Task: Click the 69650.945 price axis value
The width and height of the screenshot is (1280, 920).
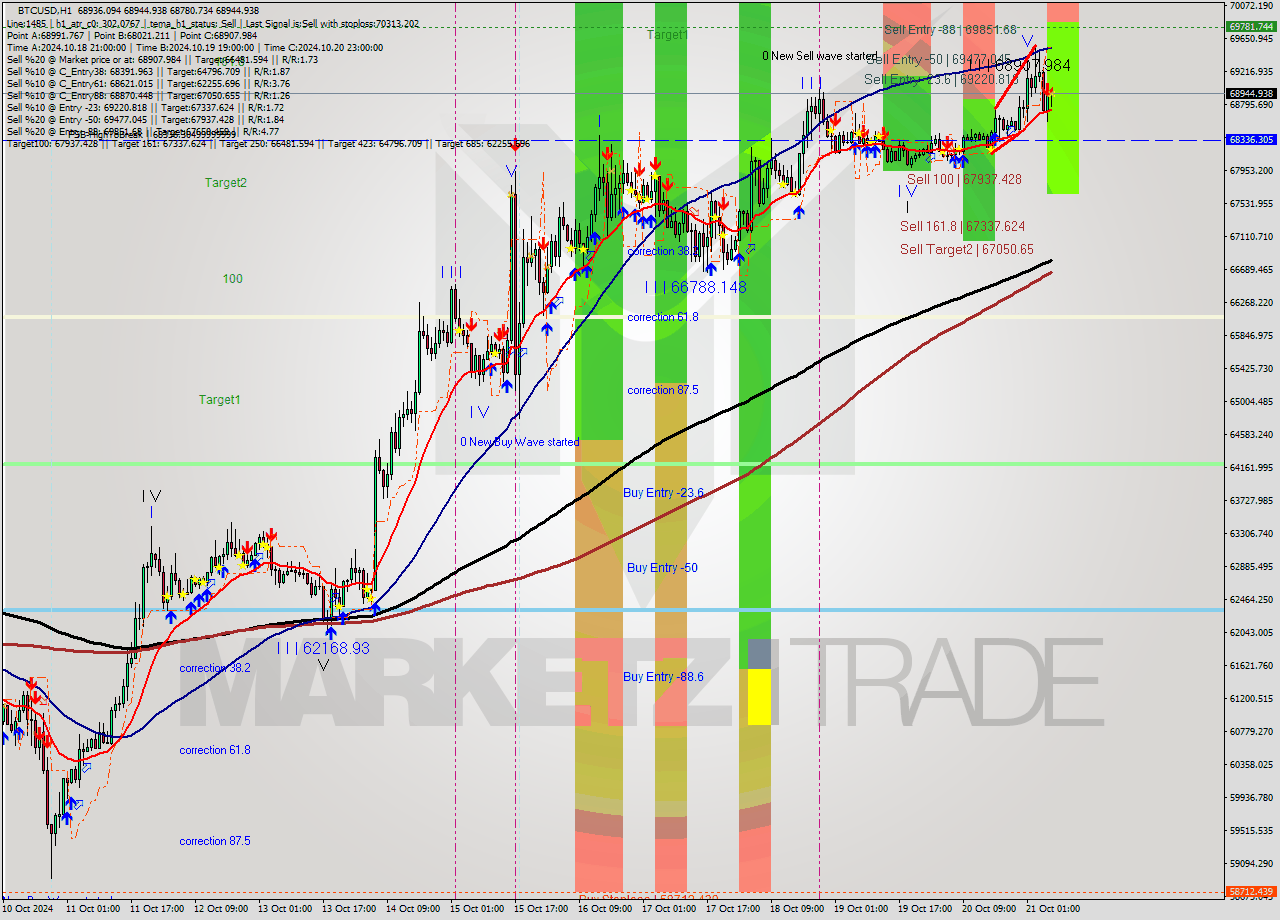Action: point(1250,39)
